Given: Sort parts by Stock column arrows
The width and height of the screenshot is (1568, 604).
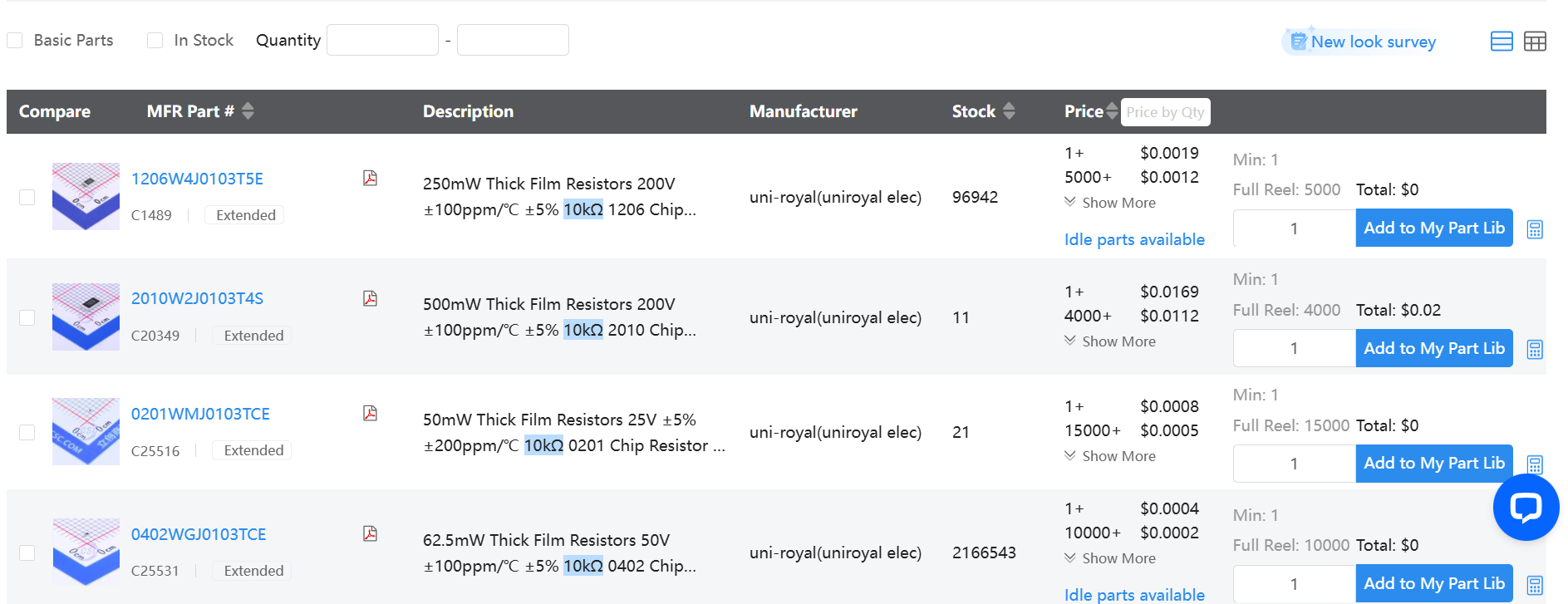Looking at the screenshot, I should (x=1009, y=111).
